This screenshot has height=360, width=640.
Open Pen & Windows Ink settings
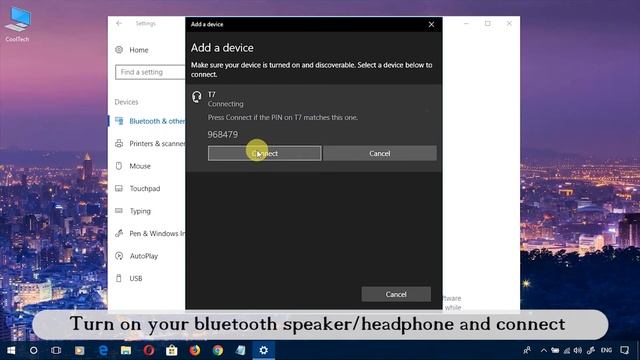[157, 233]
